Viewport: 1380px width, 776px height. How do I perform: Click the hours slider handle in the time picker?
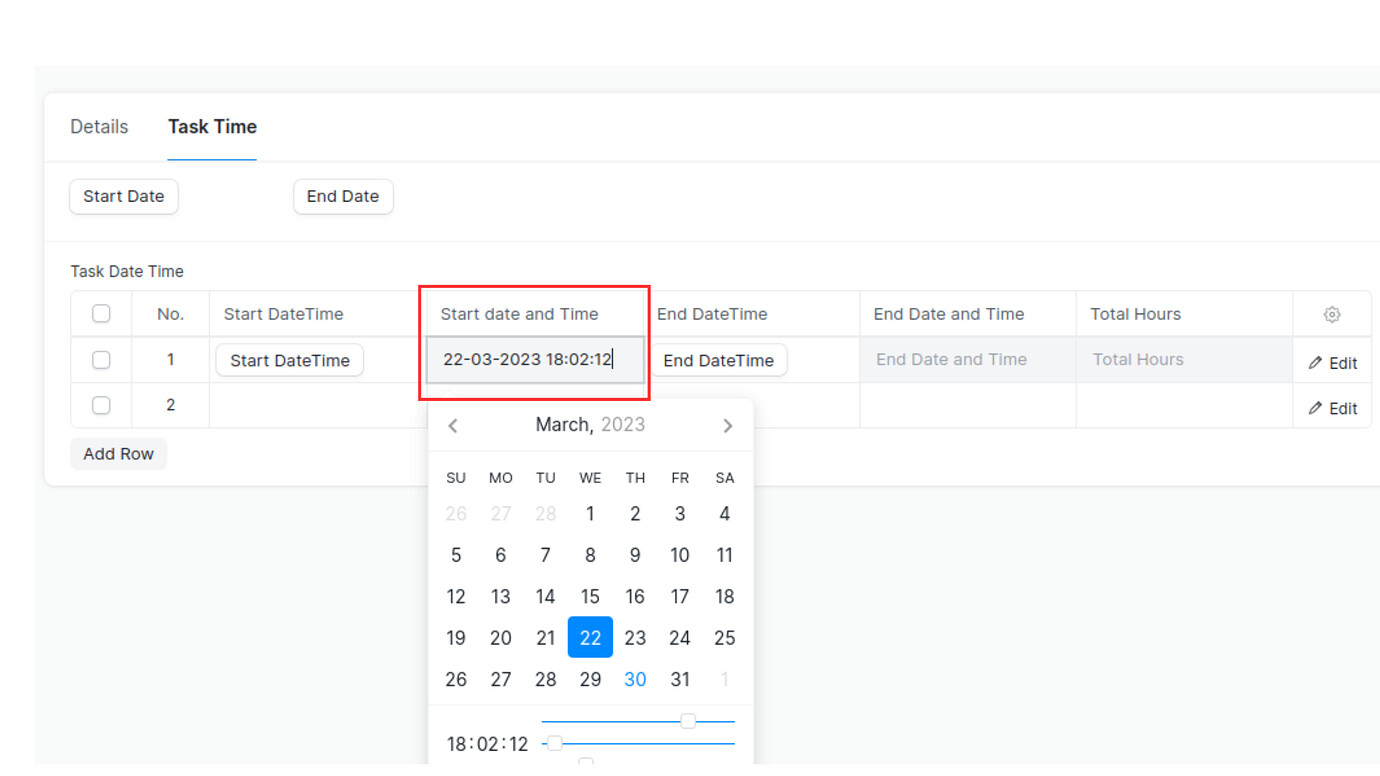(688, 721)
